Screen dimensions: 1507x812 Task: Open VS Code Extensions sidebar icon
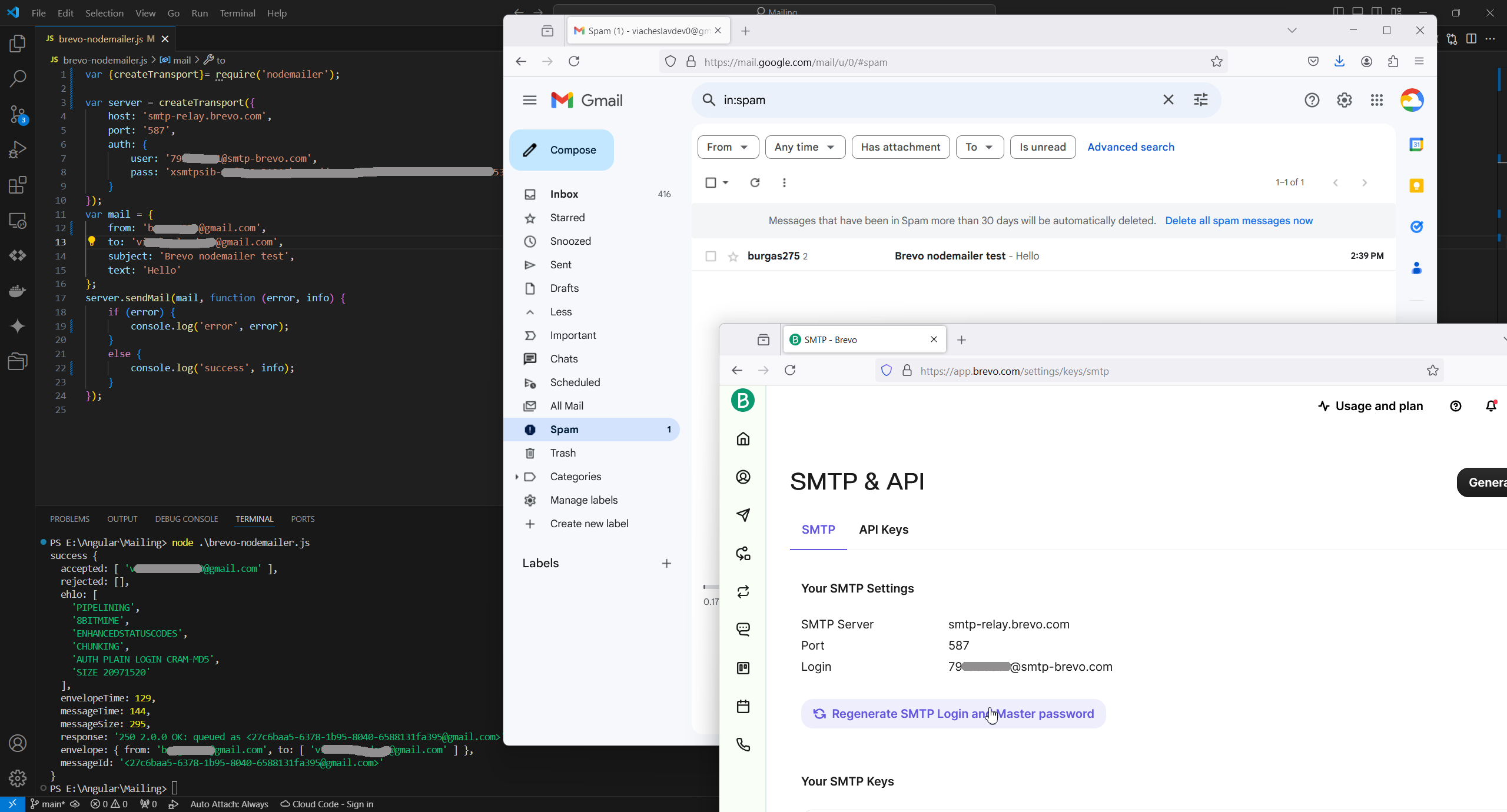pos(18,185)
